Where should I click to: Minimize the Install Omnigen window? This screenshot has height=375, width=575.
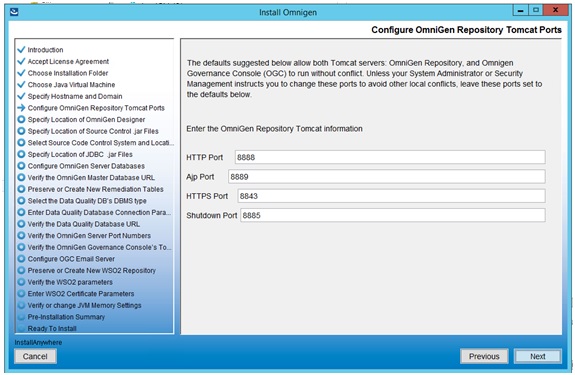tap(520, 10)
